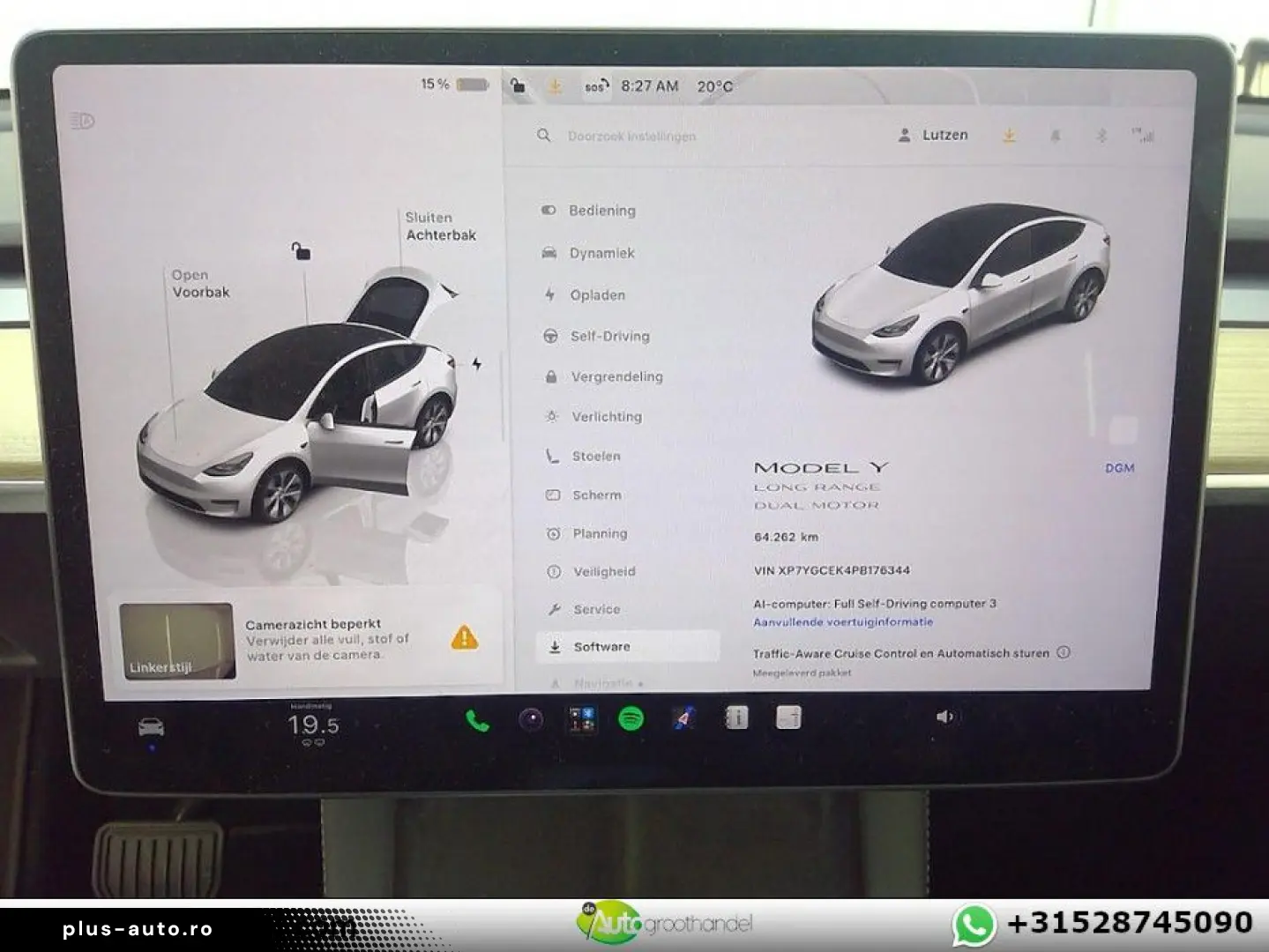
Task: Open the dashcam camera app icon
Action: 531,720
